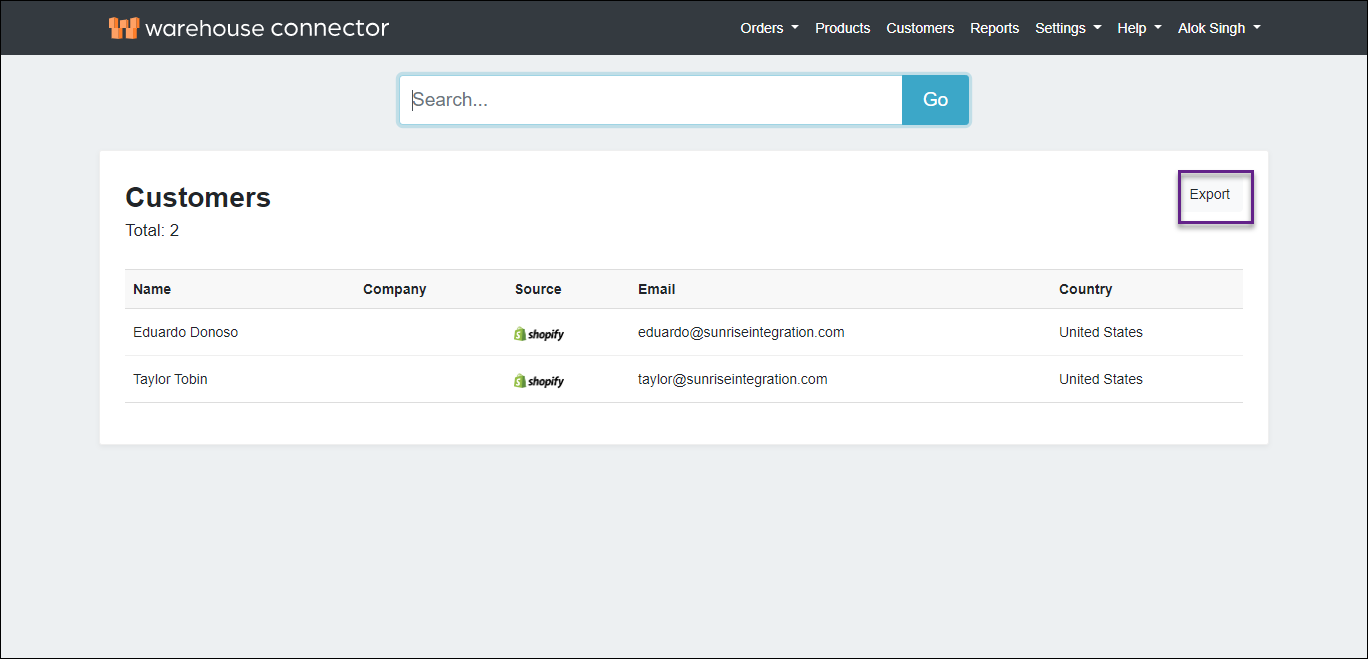
Task: Click the Email column header
Action: pyautogui.click(x=656, y=289)
